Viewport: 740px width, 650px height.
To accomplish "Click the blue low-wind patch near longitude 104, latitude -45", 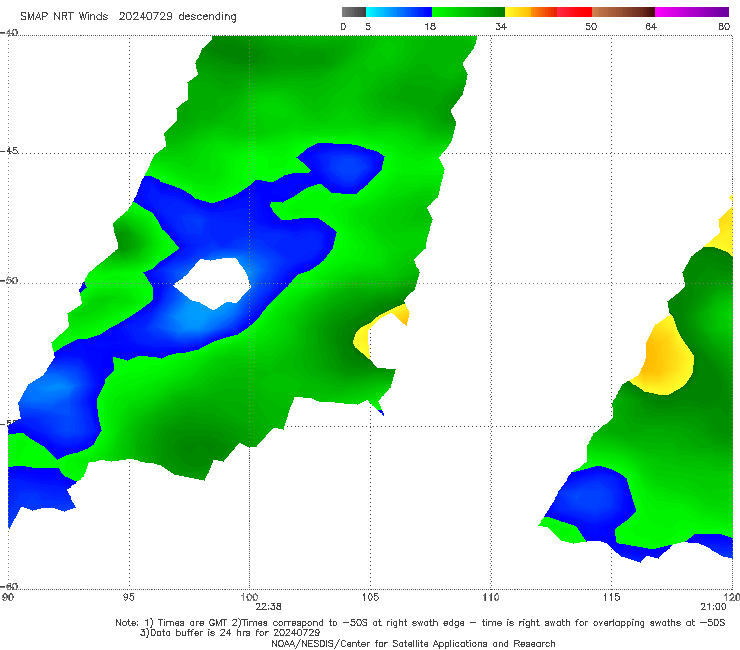I will [347, 168].
